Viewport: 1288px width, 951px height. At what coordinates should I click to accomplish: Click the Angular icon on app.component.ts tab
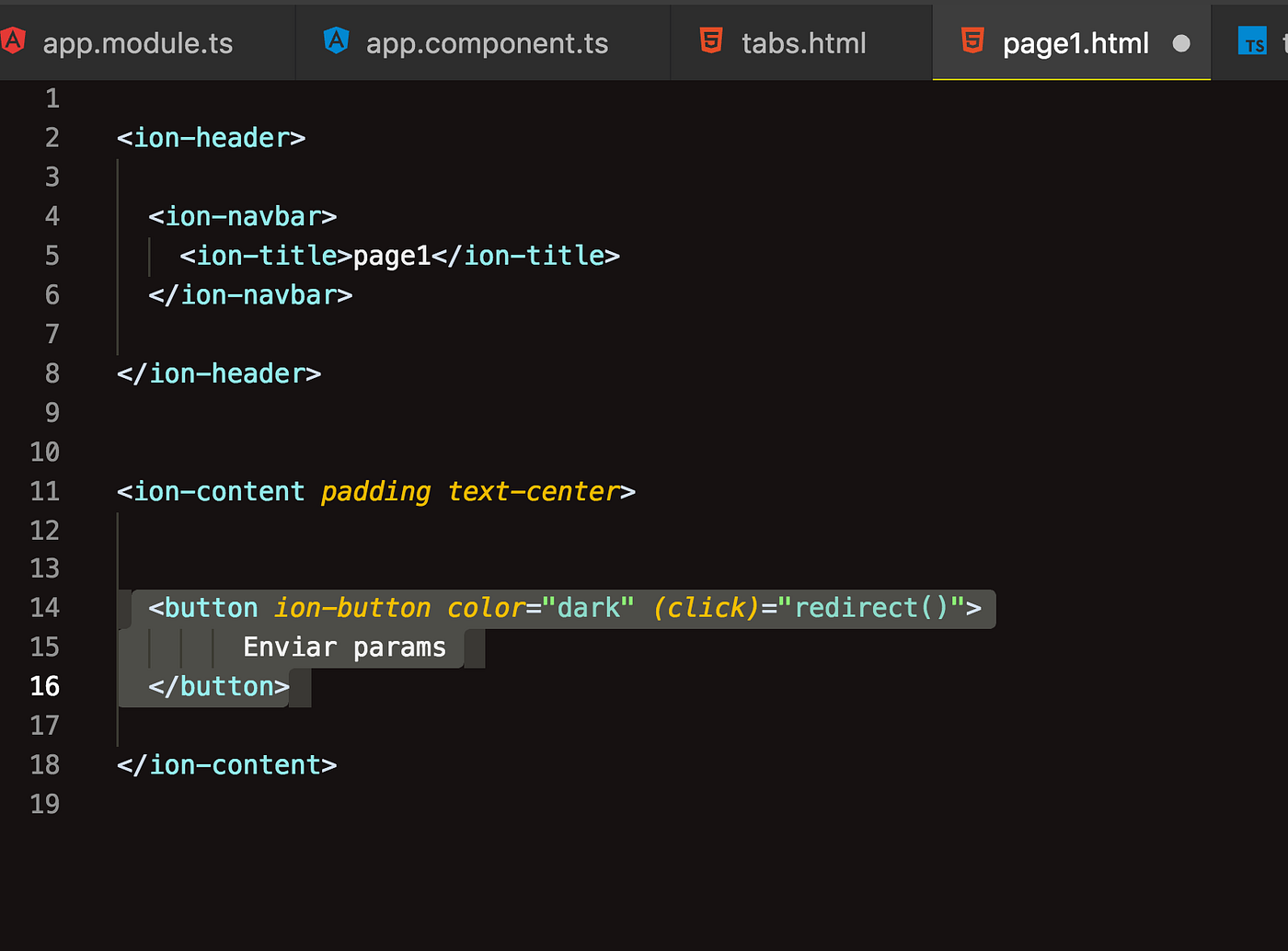click(337, 40)
